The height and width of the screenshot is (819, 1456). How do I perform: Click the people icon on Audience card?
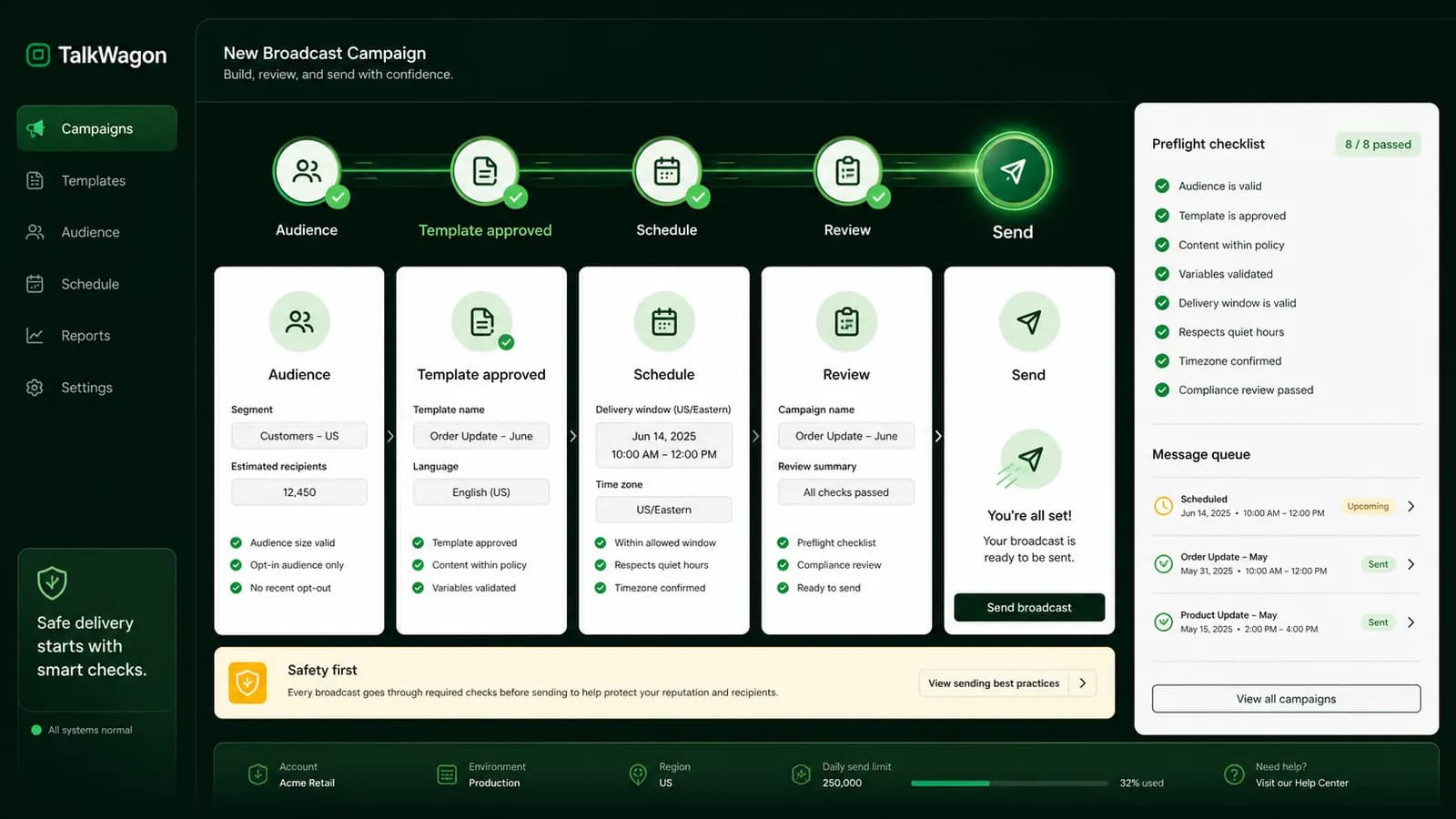tap(299, 321)
